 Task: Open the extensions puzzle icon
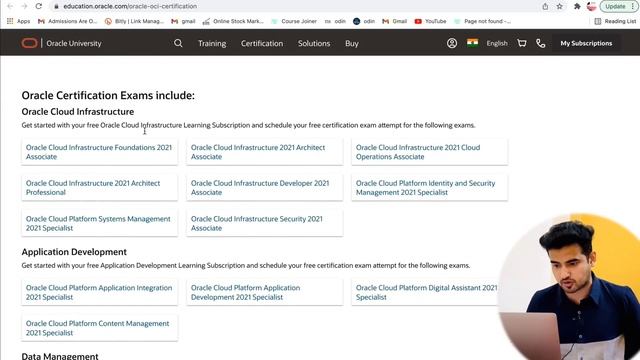point(577,6)
